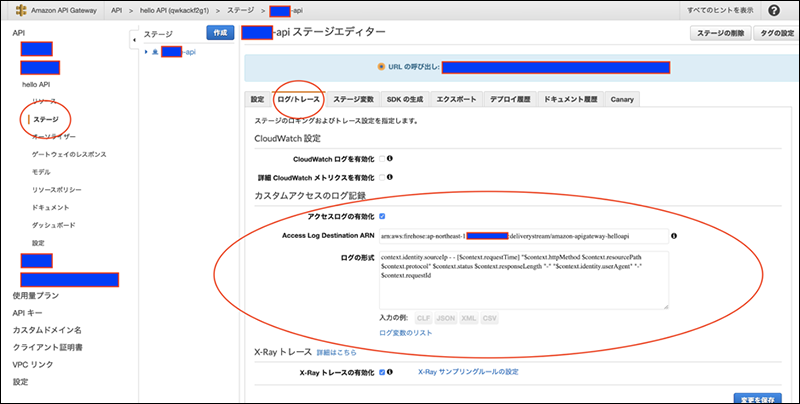This screenshot has height=404, width=800.
Task: Enable the CloudWatch ログを有効化 checkbox
Action: (x=381, y=158)
